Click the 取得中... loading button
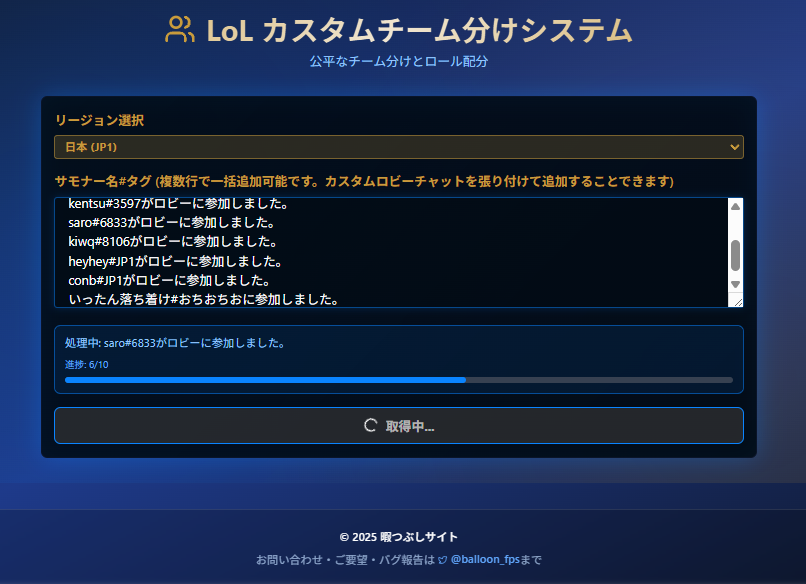Image resolution: width=806 pixels, height=584 pixels. coord(399,426)
